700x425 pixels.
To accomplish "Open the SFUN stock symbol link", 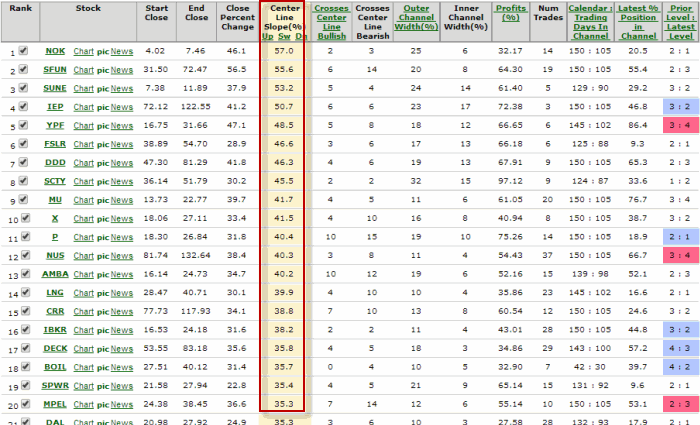I will click(55, 70).
